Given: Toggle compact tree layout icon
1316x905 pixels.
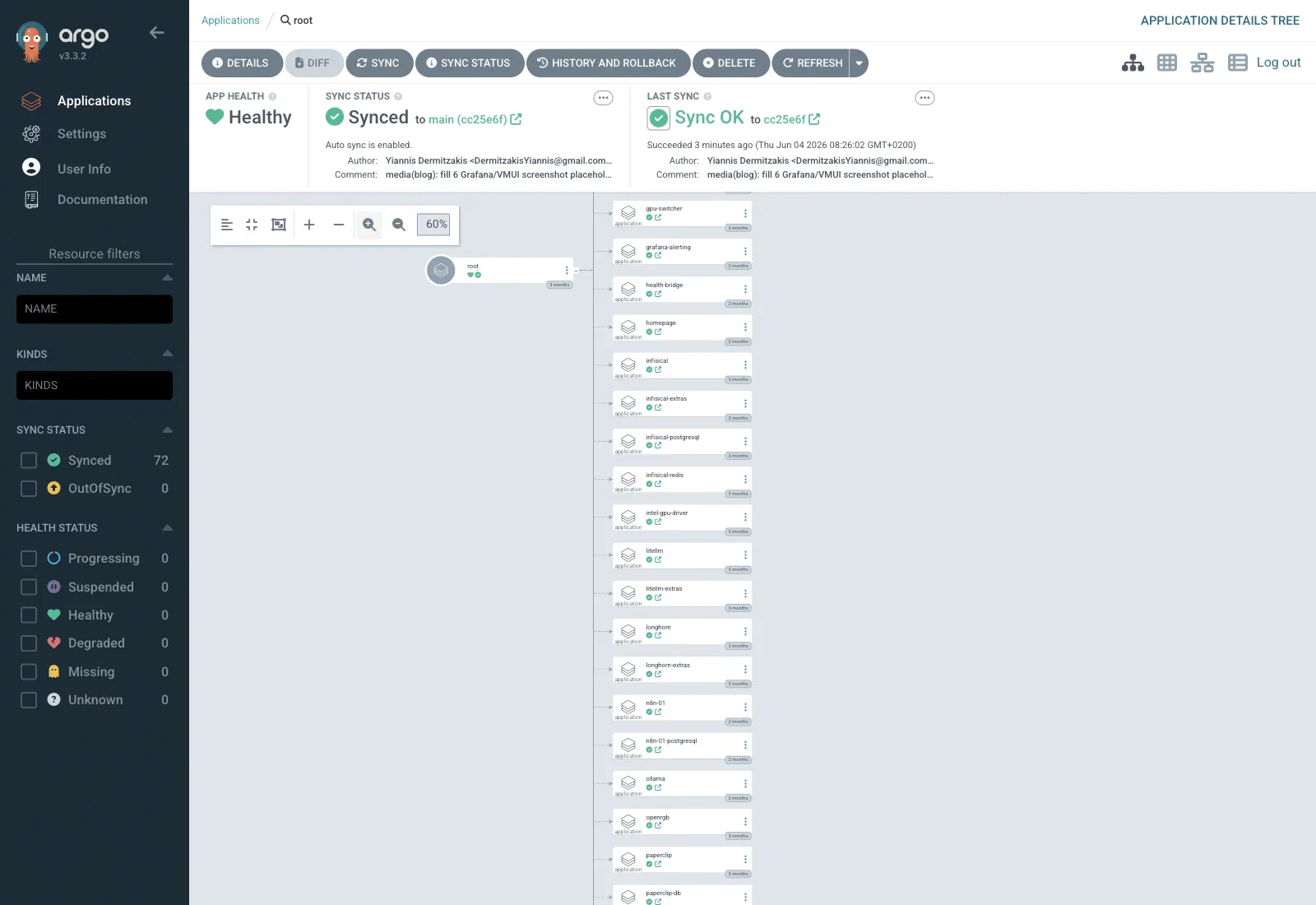Looking at the screenshot, I should click(227, 225).
